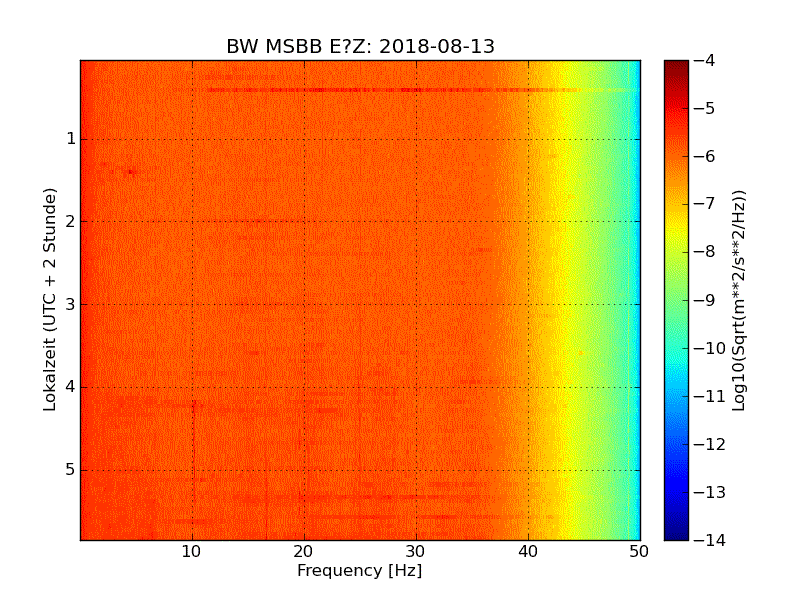Click the x-axis tick label 40
Image resolution: width=800 pixels, height=600 pixels.
click(x=528, y=551)
